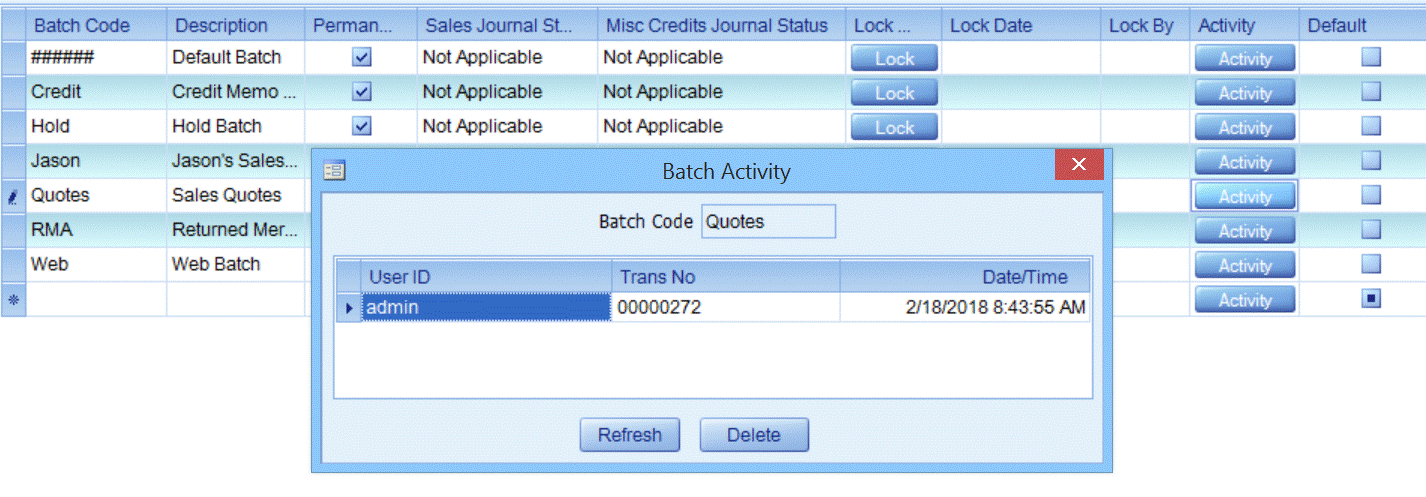Uncheck Permanent checkbox for Credit batch
Image resolution: width=1426 pixels, height=497 pixels.
click(x=362, y=92)
